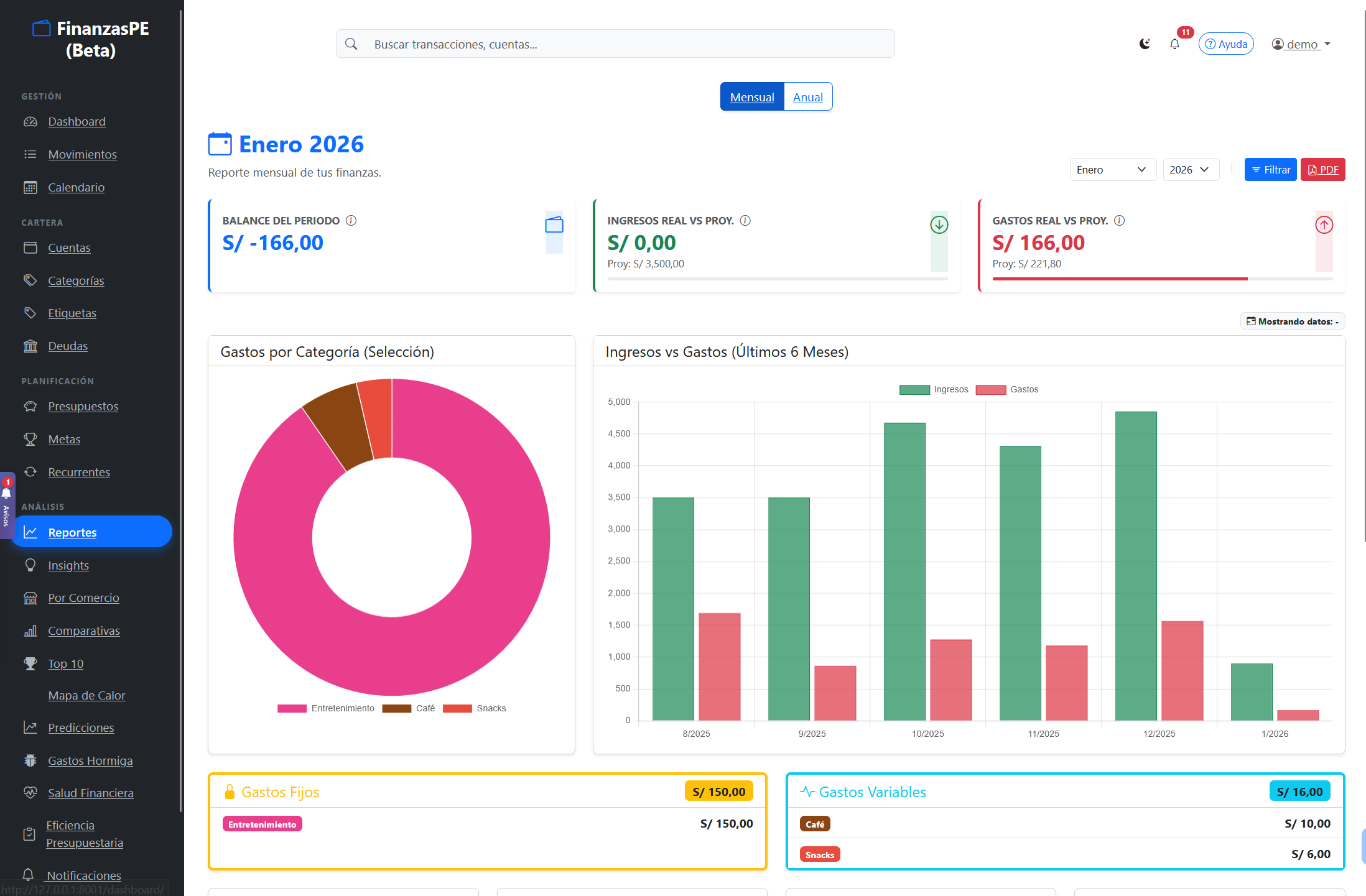Toggle the Café legend swatch
Image resolution: width=1366 pixels, height=896 pixels.
tap(396, 708)
